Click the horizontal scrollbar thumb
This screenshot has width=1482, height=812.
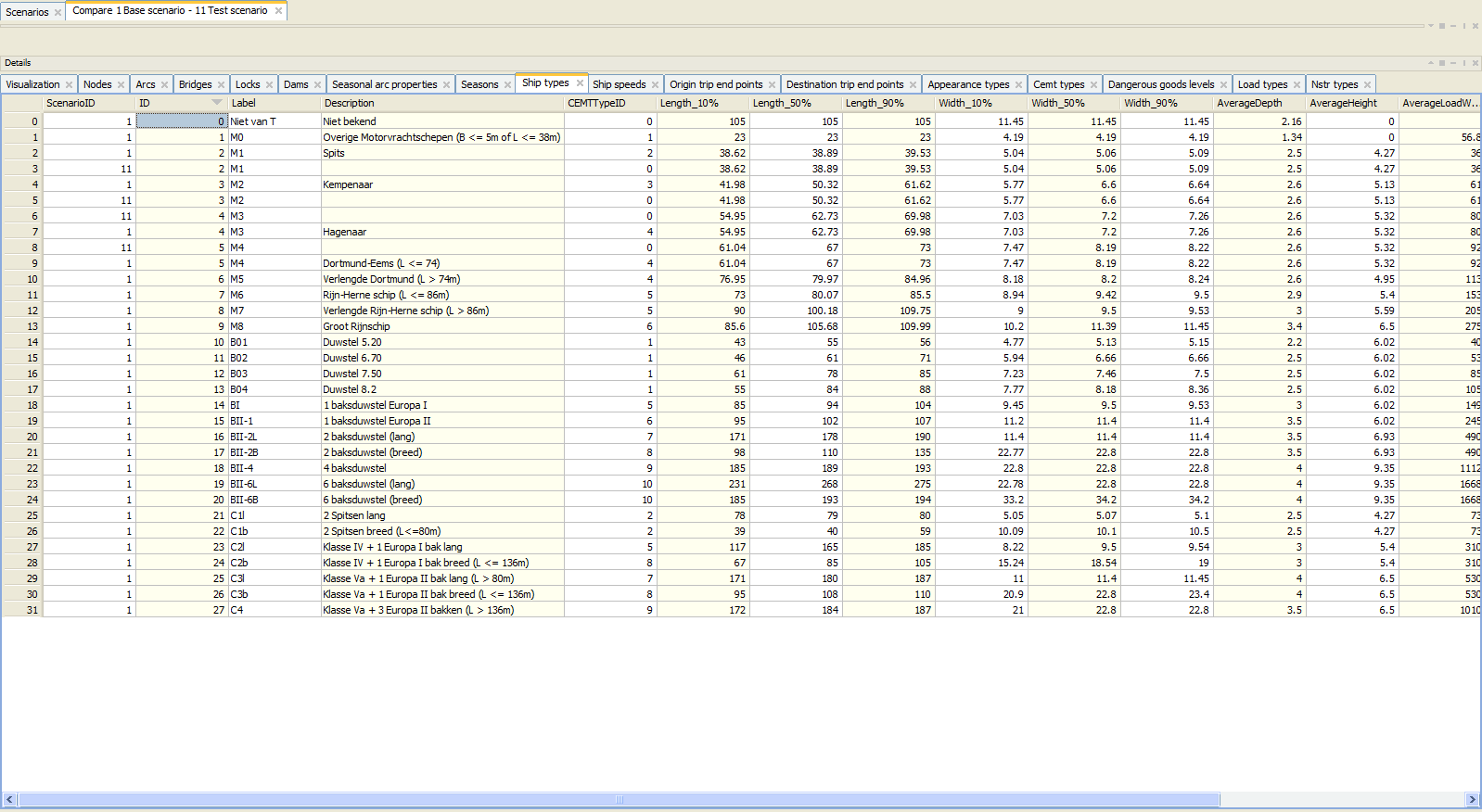pos(619,799)
